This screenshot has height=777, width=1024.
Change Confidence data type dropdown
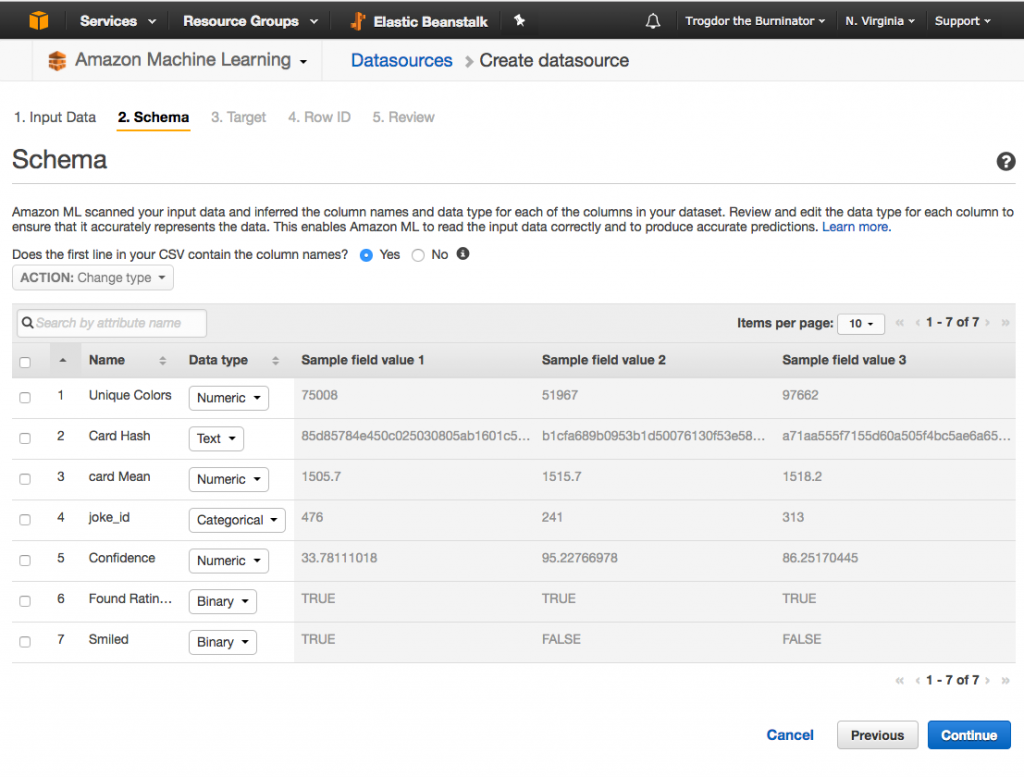(x=229, y=560)
